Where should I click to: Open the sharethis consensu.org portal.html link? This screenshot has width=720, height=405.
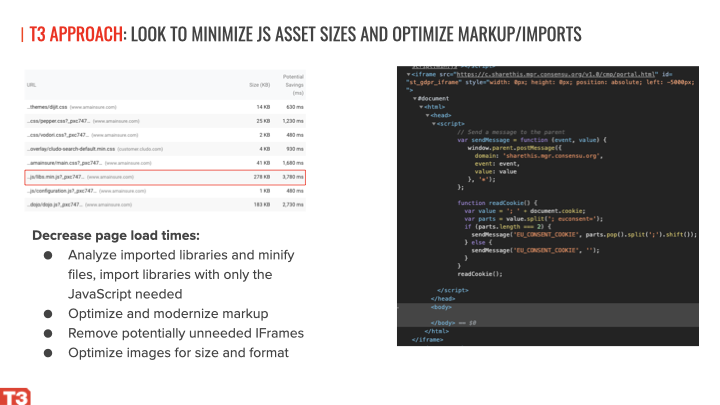click(557, 74)
